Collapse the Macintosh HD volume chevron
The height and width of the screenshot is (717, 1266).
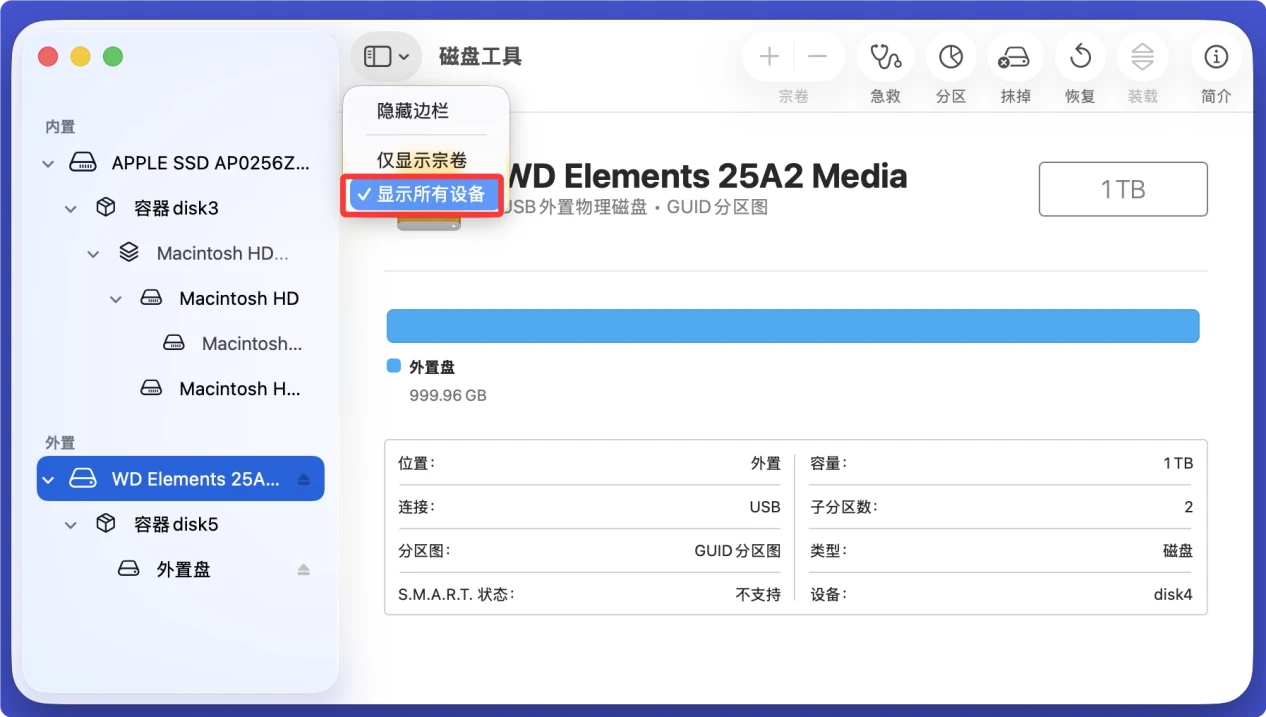pyautogui.click(x=116, y=299)
